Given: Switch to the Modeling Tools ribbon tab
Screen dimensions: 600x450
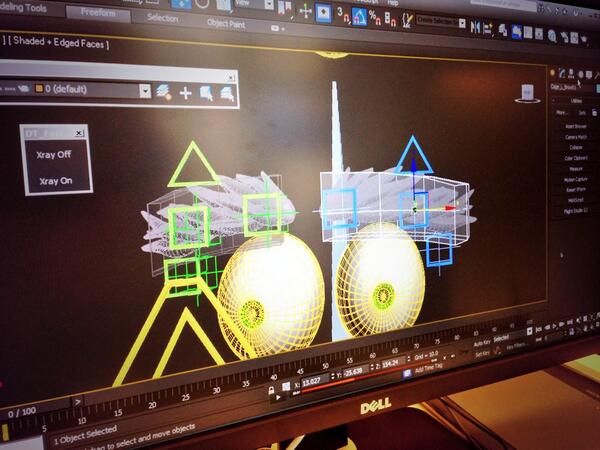Looking at the screenshot, I should click(23, 7).
